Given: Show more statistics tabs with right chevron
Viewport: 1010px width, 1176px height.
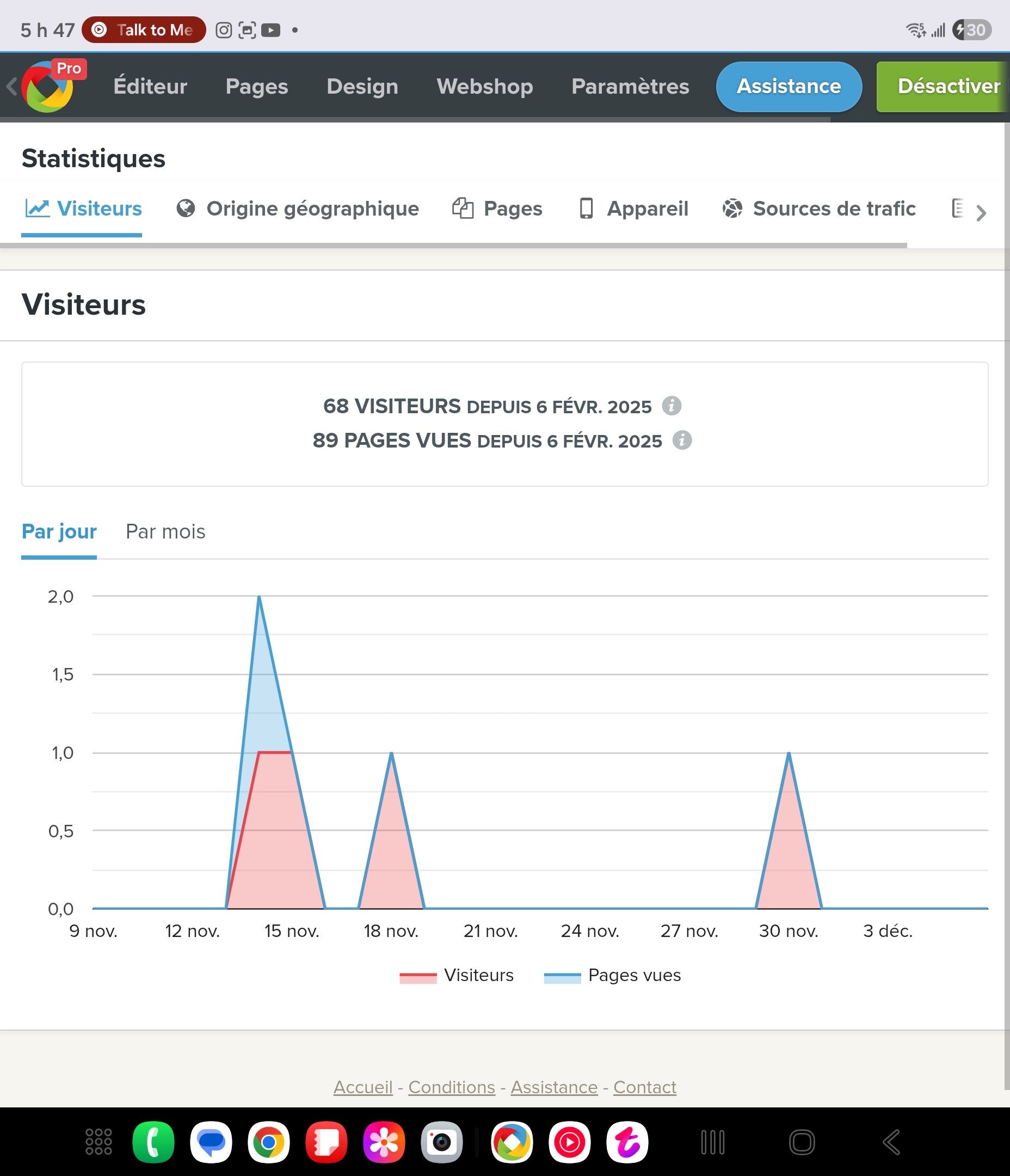Looking at the screenshot, I should (981, 213).
